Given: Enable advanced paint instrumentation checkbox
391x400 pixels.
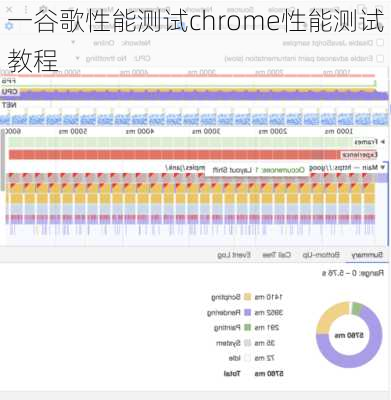Looking at the screenshot, I should point(380,58).
